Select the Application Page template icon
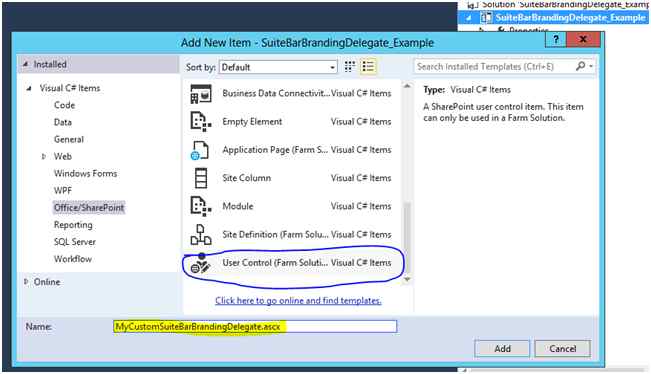651x374 pixels. 200,150
